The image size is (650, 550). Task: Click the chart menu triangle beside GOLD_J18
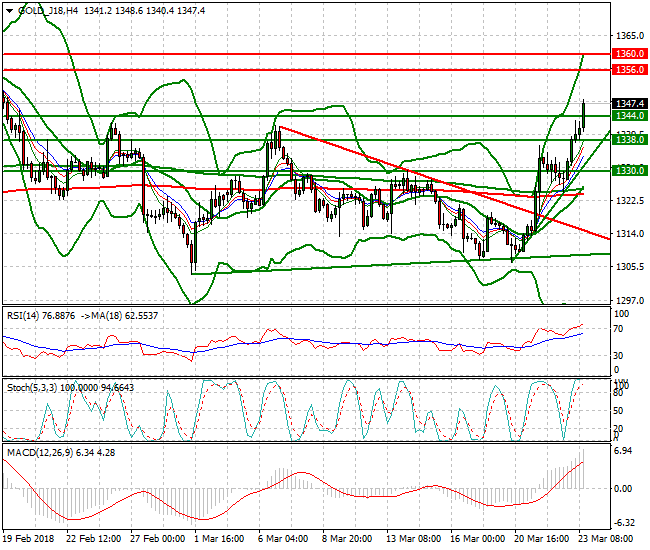point(10,11)
